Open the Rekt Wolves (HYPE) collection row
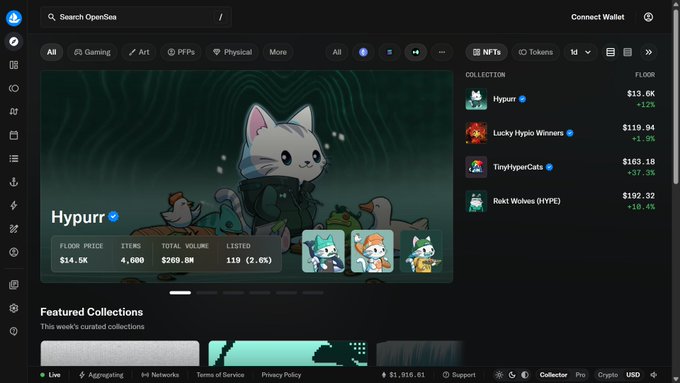Screen dimensions: 680x383 tap(560, 201)
